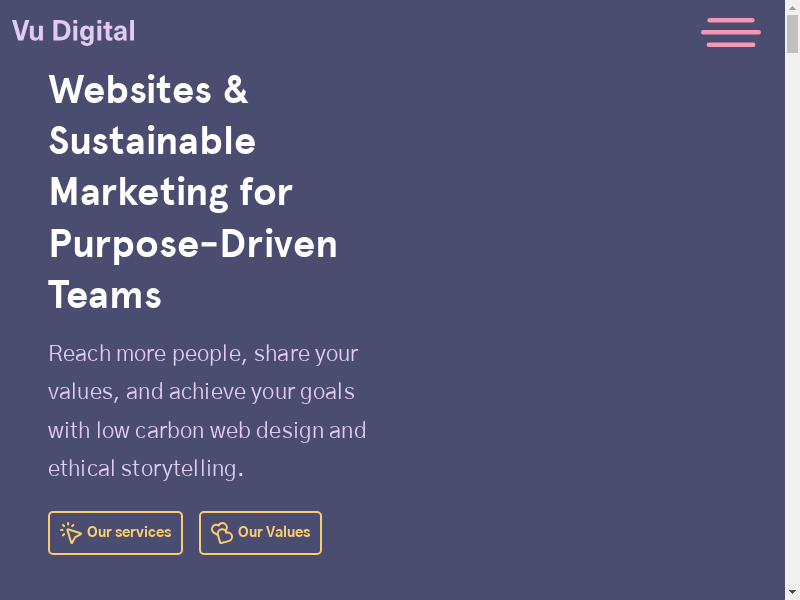Viewport: 800px width, 600px height.
Task: Click the pointer icon beside Our services
Action: [71, 533]
